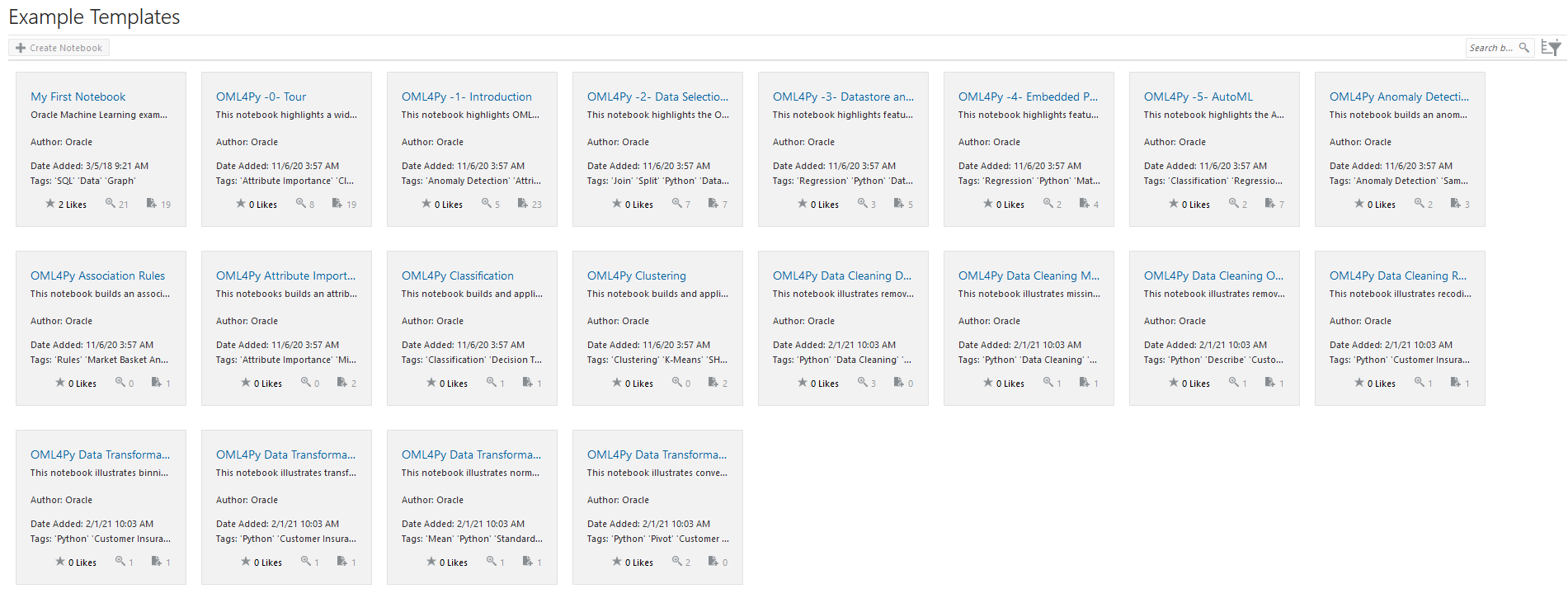The width and height of the screenshot is (1568, 598).
Task: Like the My First Notebook template with the star
Action: coord(50,204)
